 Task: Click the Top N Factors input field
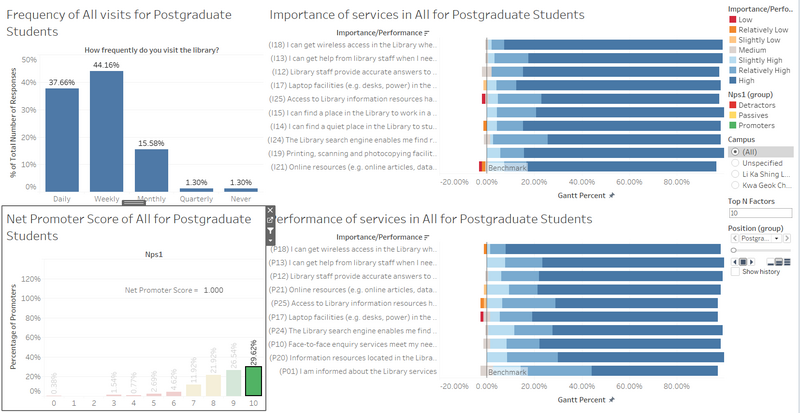761,213
